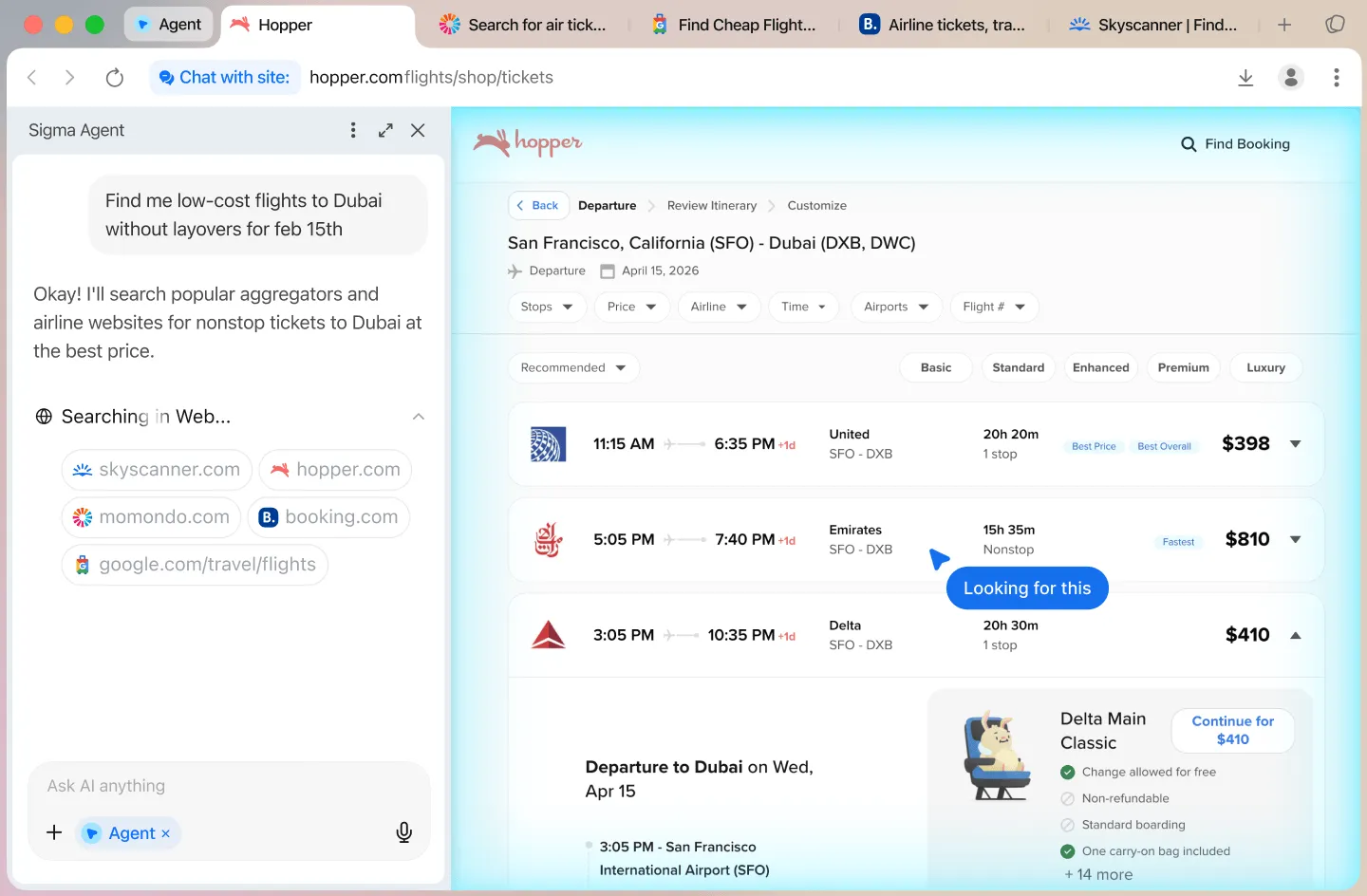Open the Airports filter dropdown
This screenshot has width=1367, height=896.
click(896, 307)
